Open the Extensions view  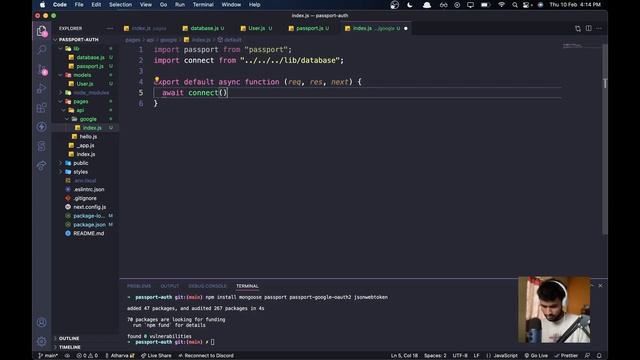pos(42,108)
